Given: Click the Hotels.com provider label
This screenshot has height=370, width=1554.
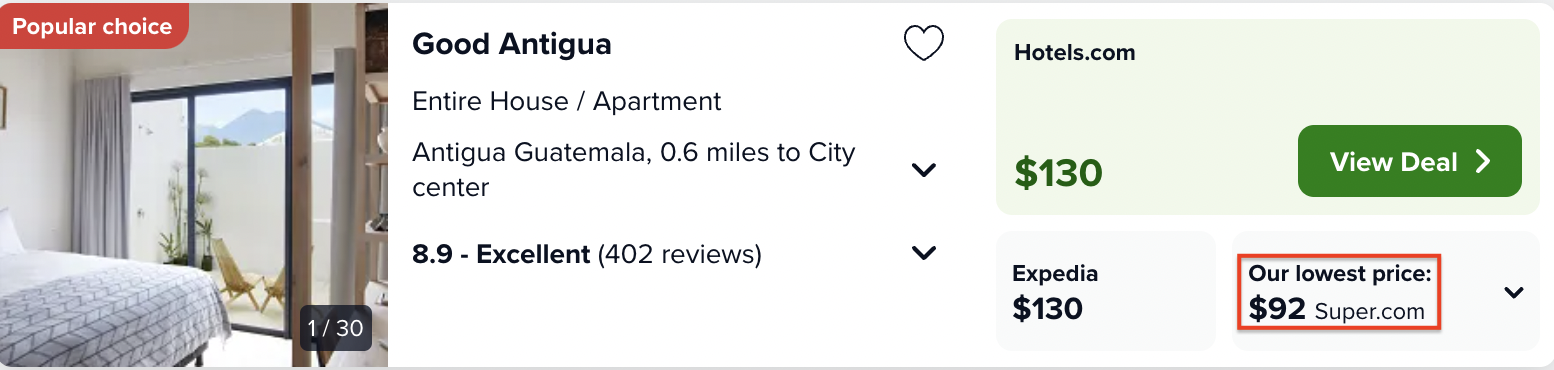Looking at the screenshot, I should [x=1075, y=53].
